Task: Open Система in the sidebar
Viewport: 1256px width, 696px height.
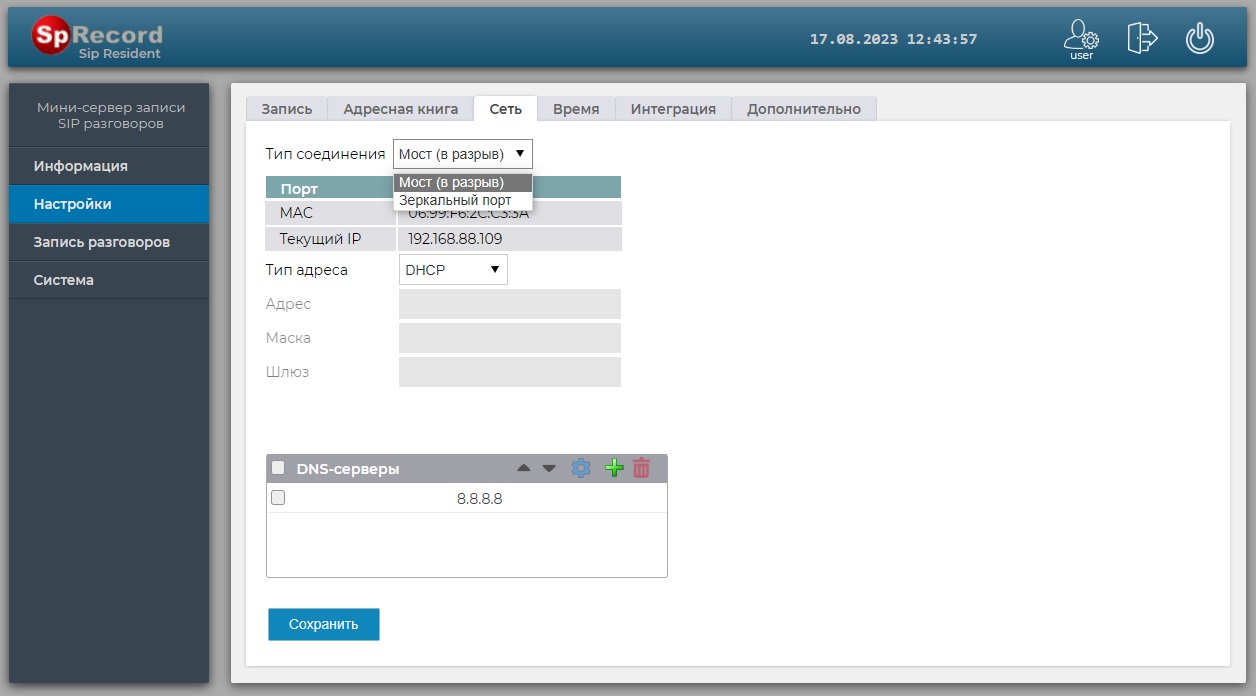Action: (109, 280)
